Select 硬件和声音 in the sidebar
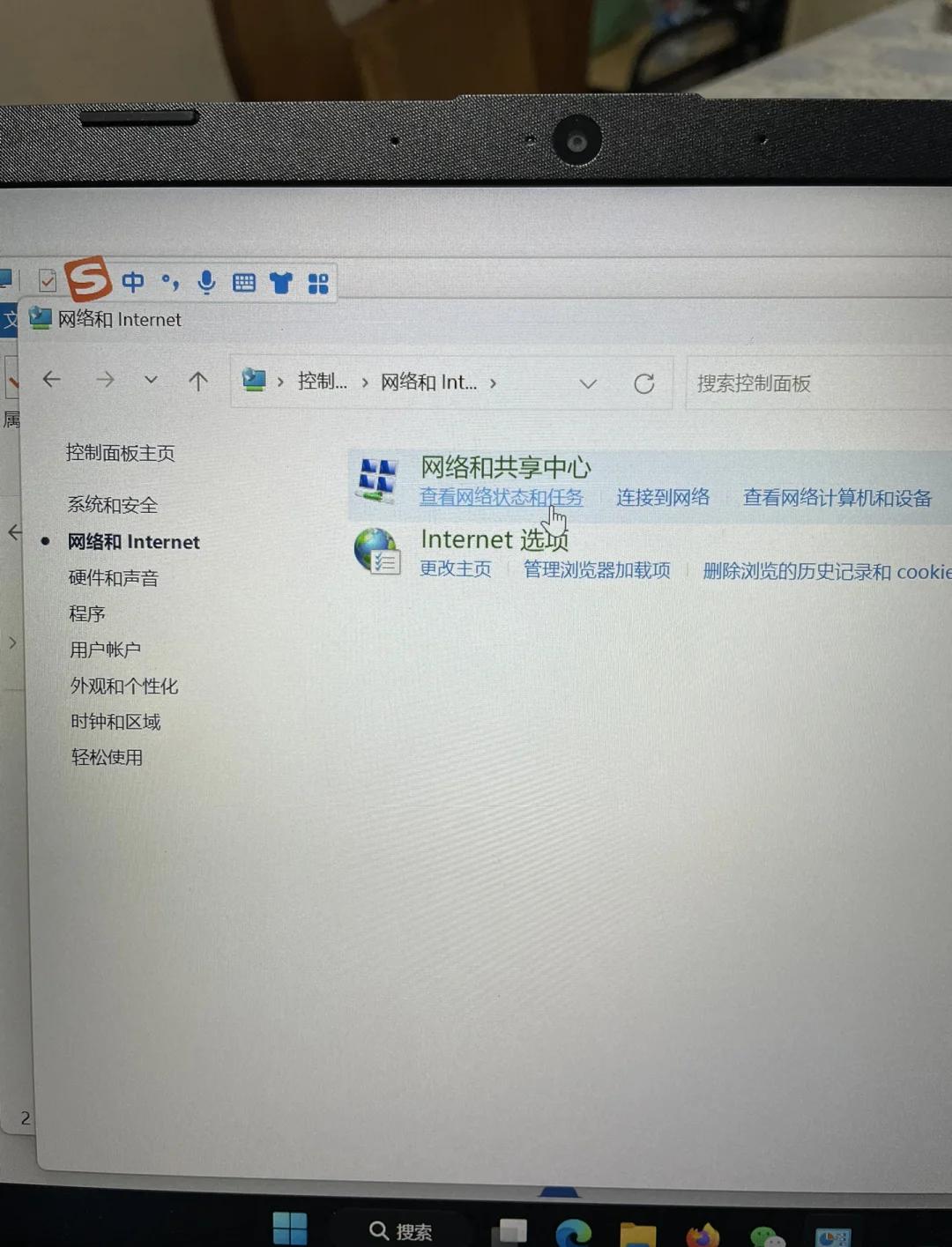 114,578
